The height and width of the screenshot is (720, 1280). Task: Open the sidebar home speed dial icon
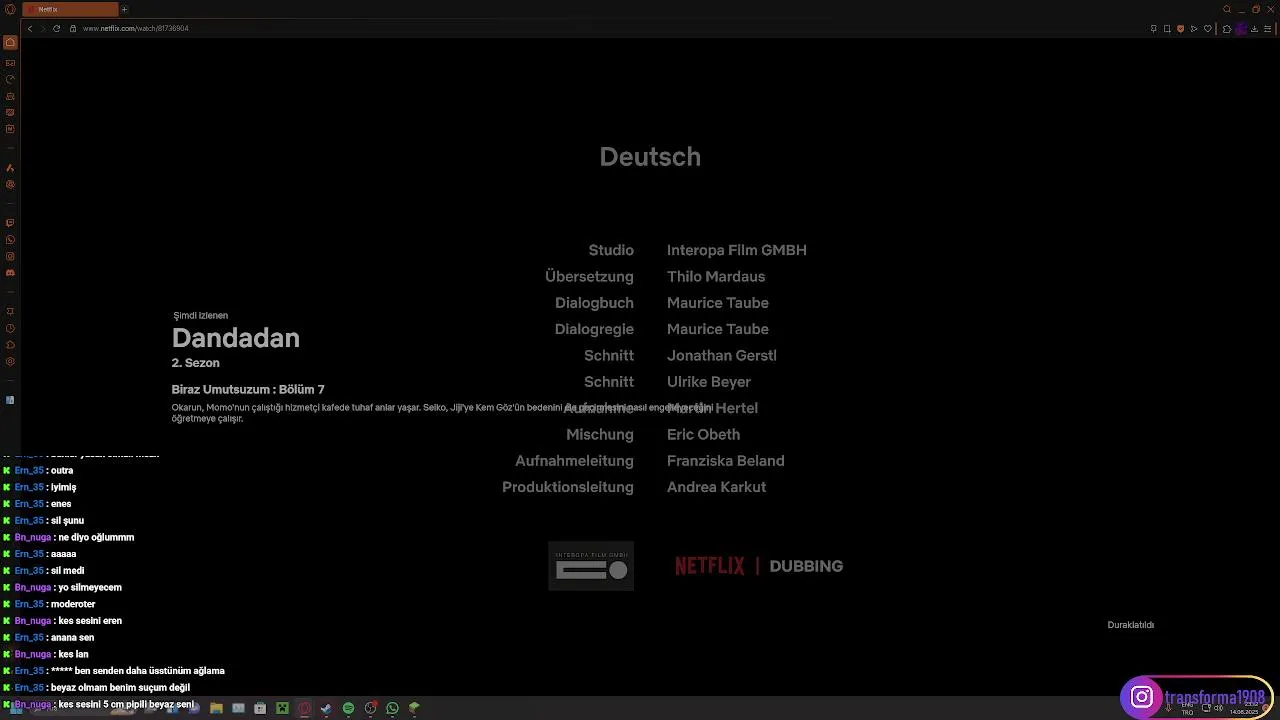(10, 42)
